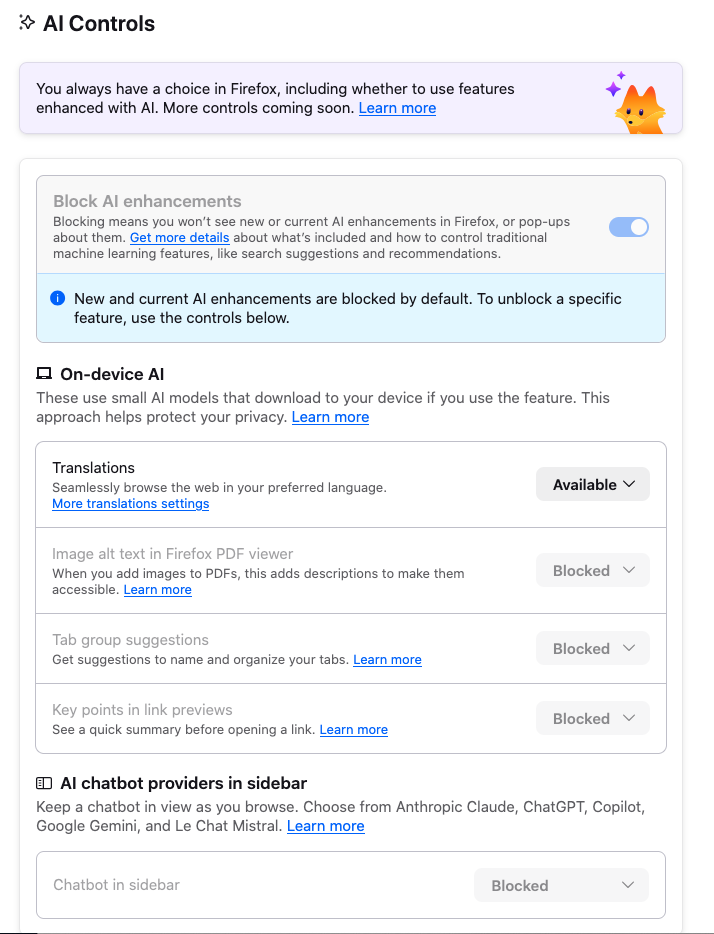Open Image alt text Blocked dropdown

(x=593, y=571)
